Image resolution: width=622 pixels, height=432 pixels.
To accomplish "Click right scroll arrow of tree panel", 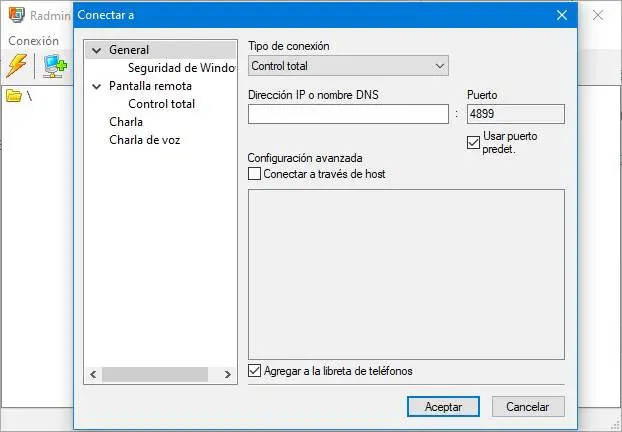I will (x=229, y=374).
